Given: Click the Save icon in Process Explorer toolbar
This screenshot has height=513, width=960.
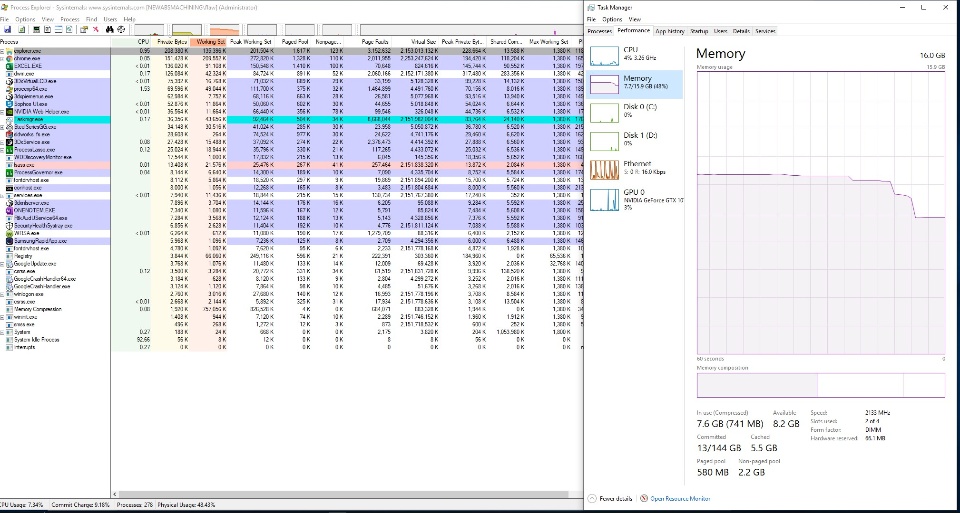Looking at the screenshot, I should tap(7, 29).
